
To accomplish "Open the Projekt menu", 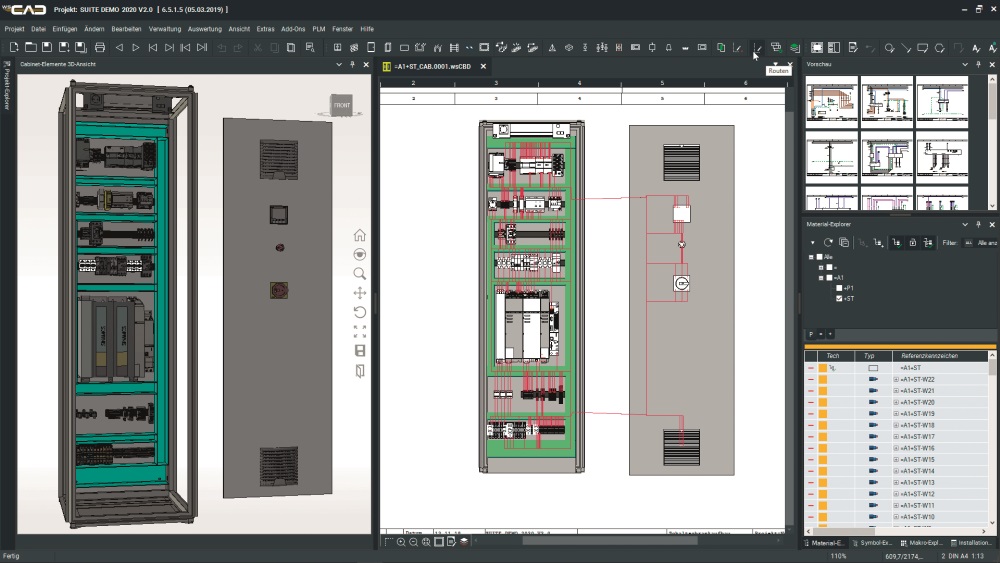I will [14, 29].
